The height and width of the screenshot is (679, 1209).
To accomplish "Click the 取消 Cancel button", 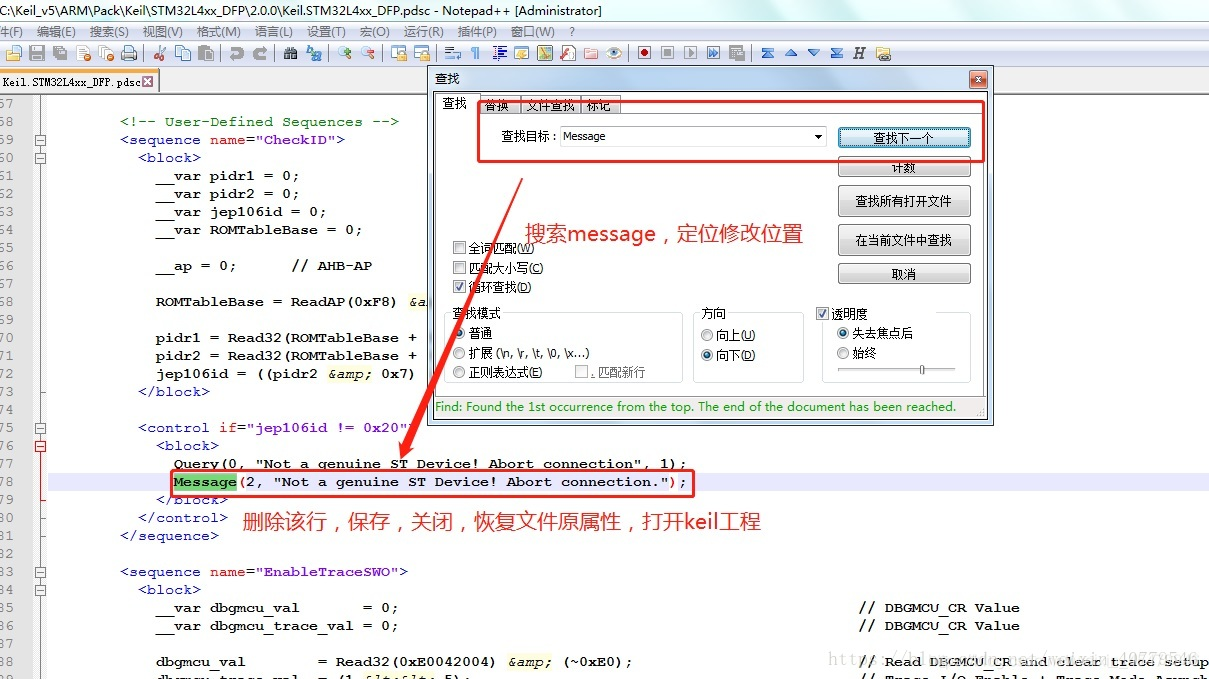I will click(x=904, y=274).
